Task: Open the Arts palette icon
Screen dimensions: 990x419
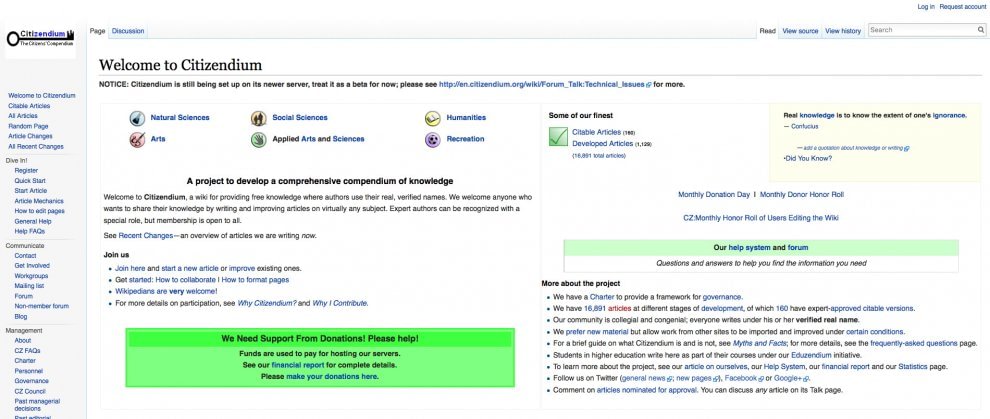Action: point(137,139)
